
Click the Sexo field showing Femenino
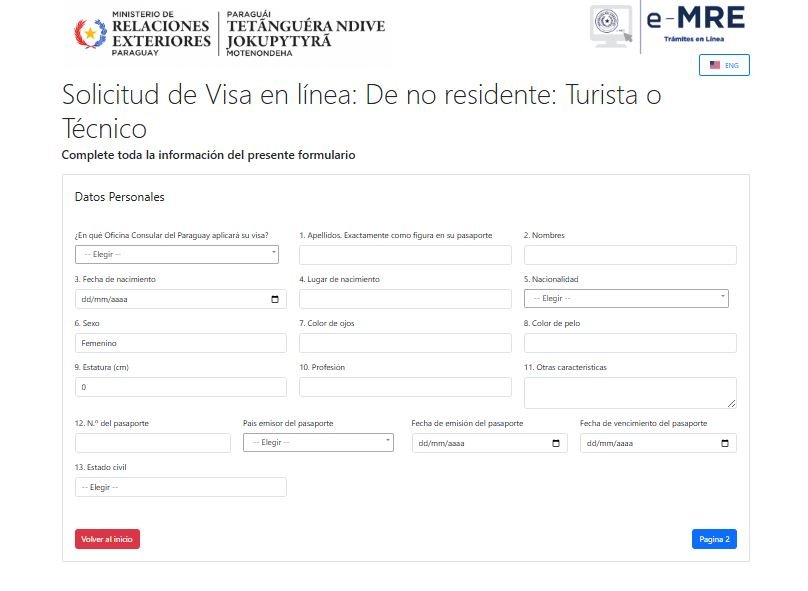(180, 343)
